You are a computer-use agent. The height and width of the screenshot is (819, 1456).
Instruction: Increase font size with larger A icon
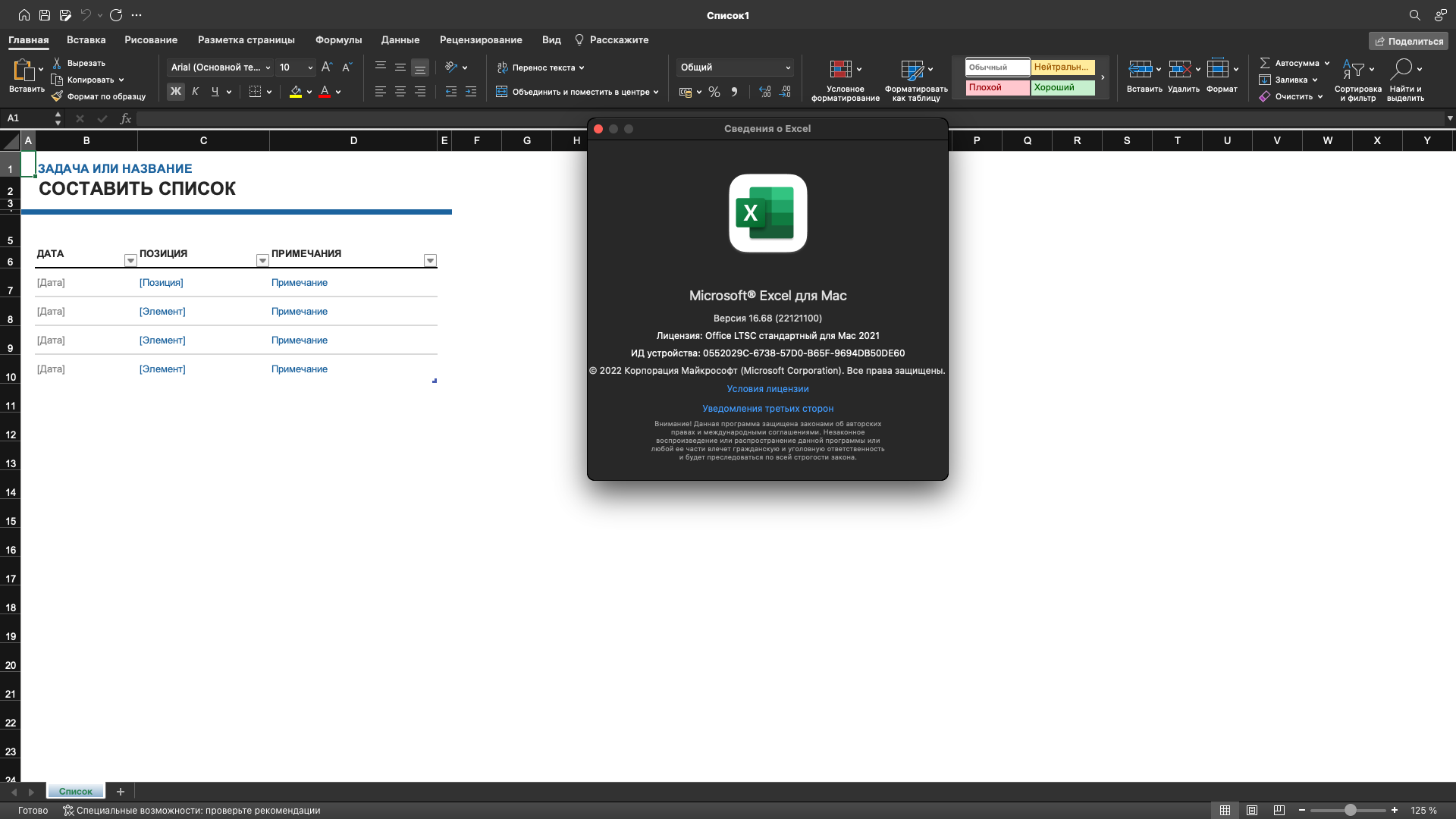[x=327, y=67]
